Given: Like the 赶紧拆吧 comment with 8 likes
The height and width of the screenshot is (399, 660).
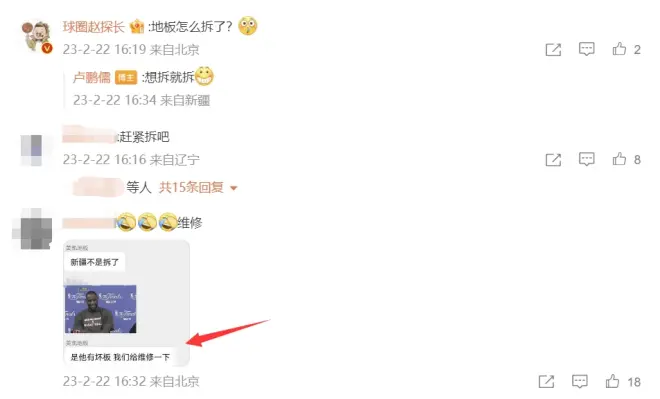Looking at the screenshot, I should [619, 159].
